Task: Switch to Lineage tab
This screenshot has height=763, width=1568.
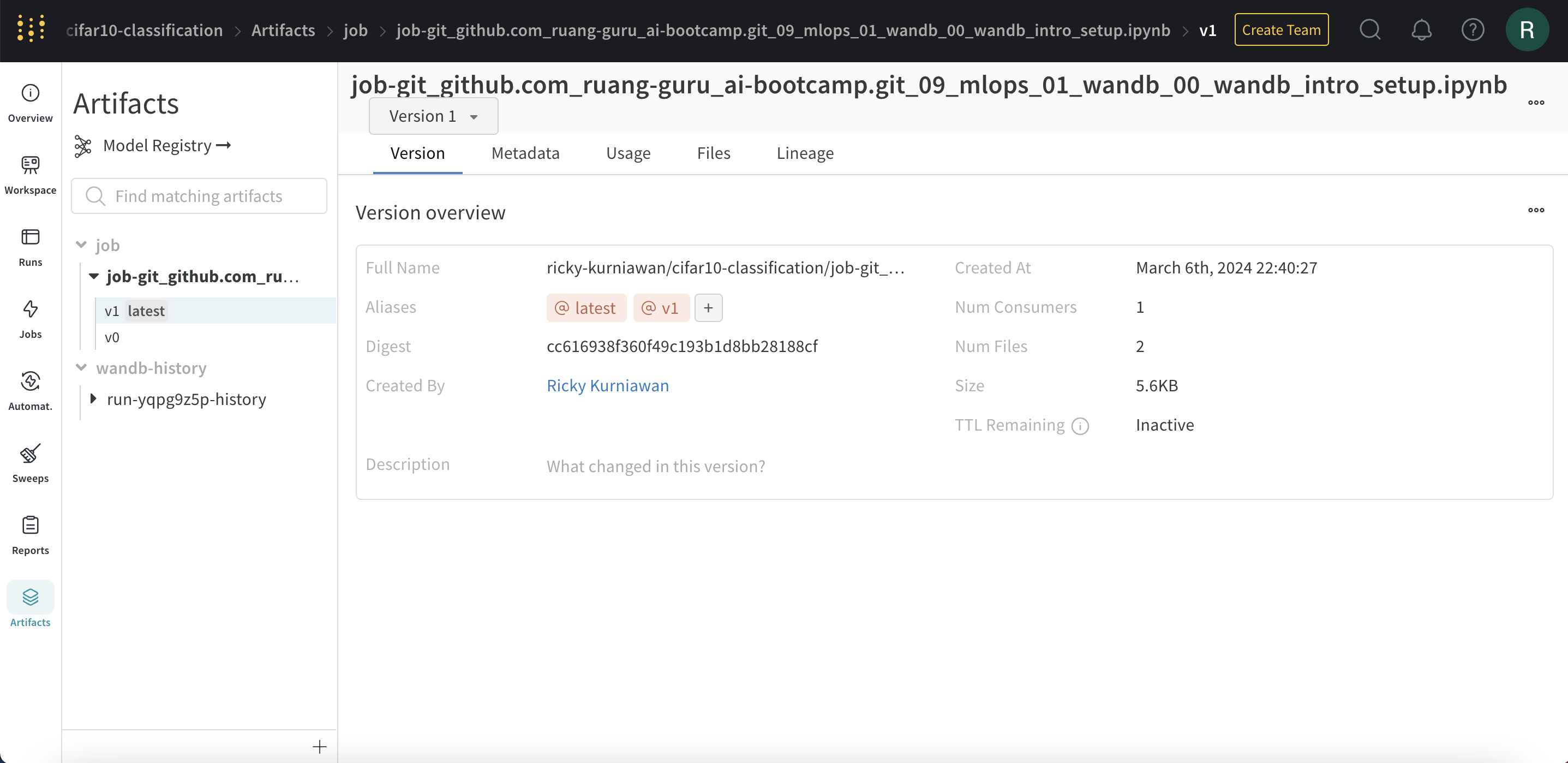Action: pyautogui.click(x=805, y=153)
